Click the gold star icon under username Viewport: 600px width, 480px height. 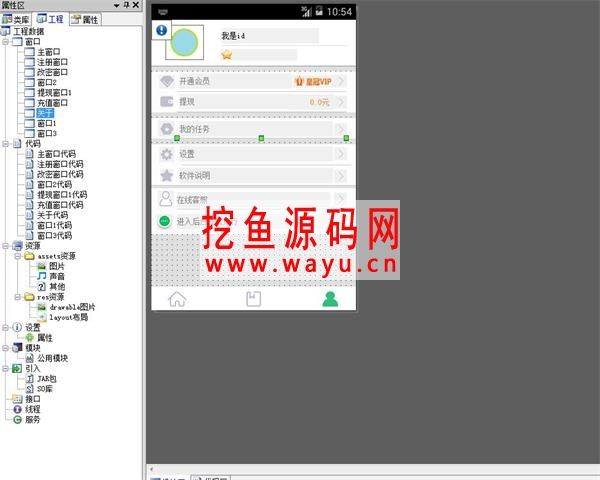click(227, 55)
